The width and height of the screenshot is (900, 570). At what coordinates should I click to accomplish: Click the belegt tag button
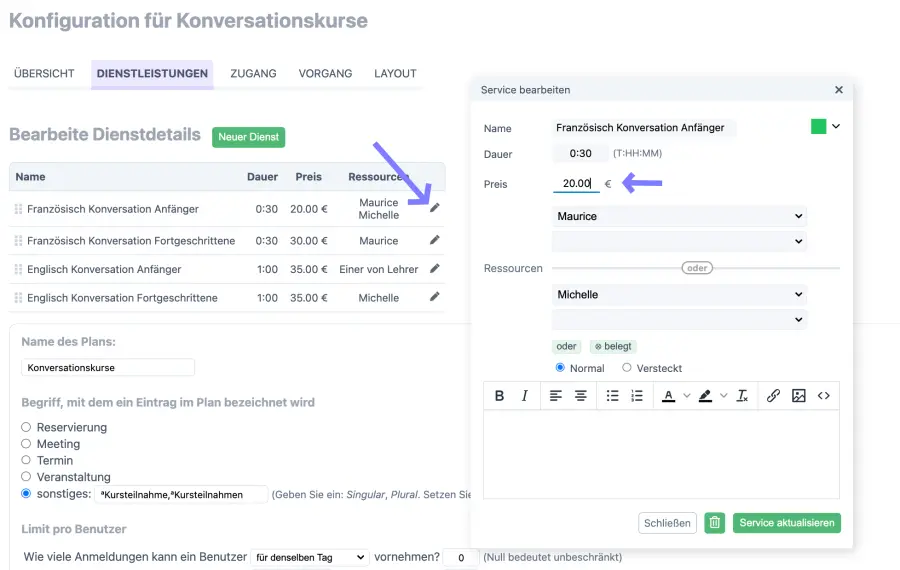pyautogui.click(x=613, y=346)
